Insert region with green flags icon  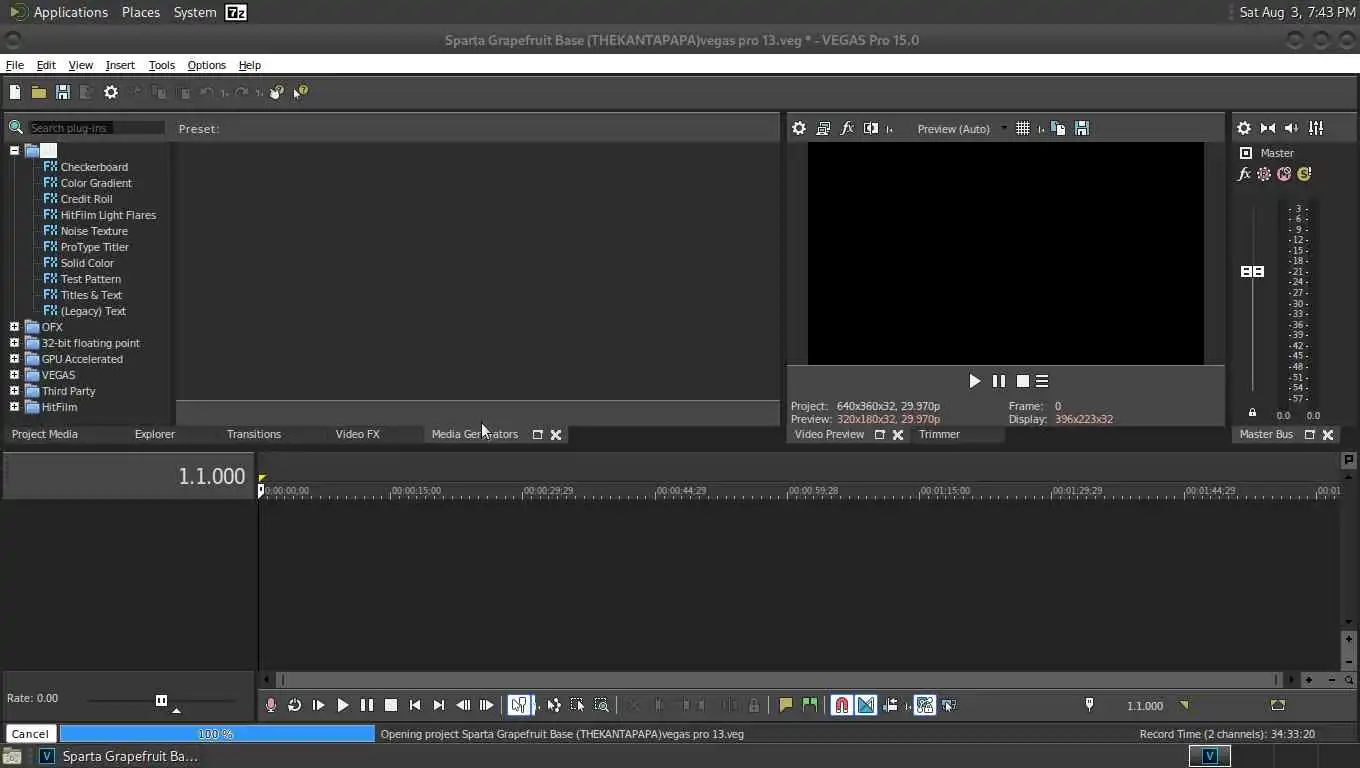[x=810, y=705]
